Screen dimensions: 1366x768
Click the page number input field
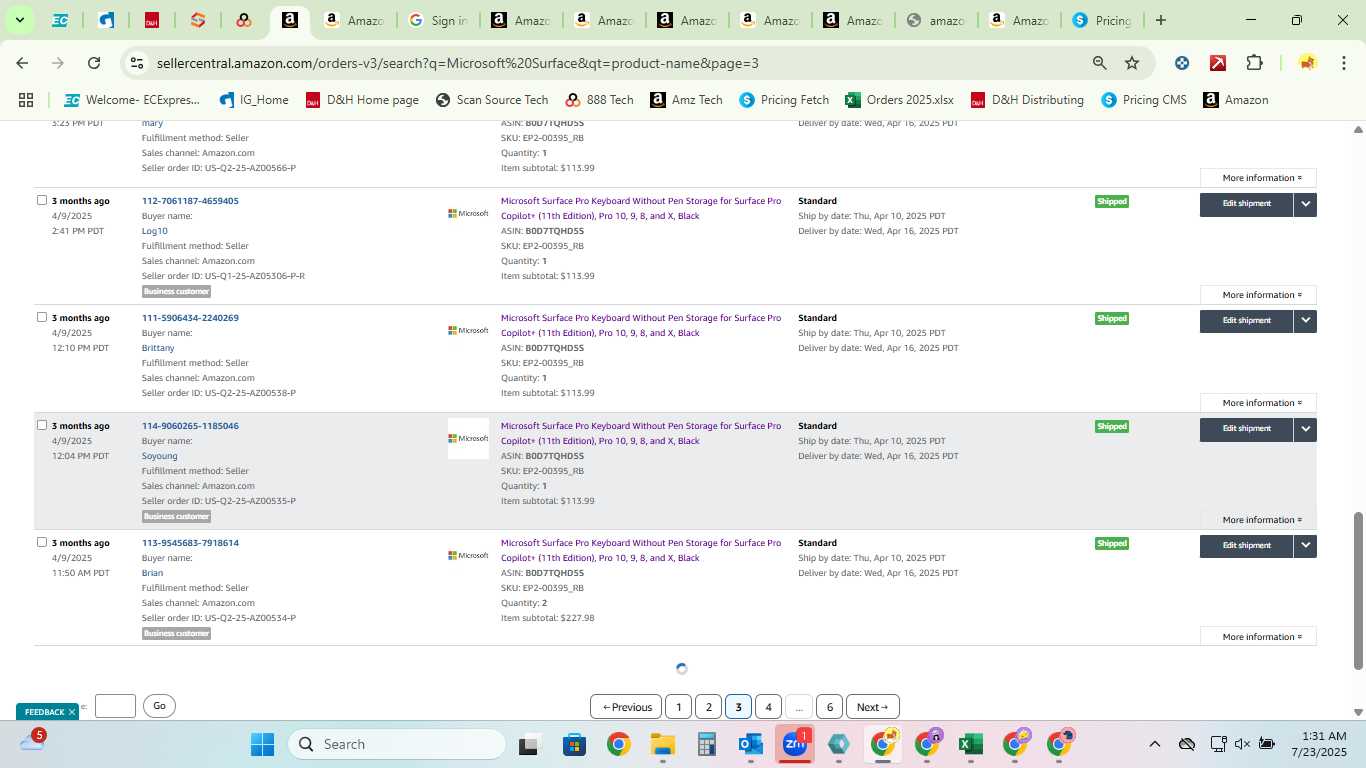click(x=115, y=706)
